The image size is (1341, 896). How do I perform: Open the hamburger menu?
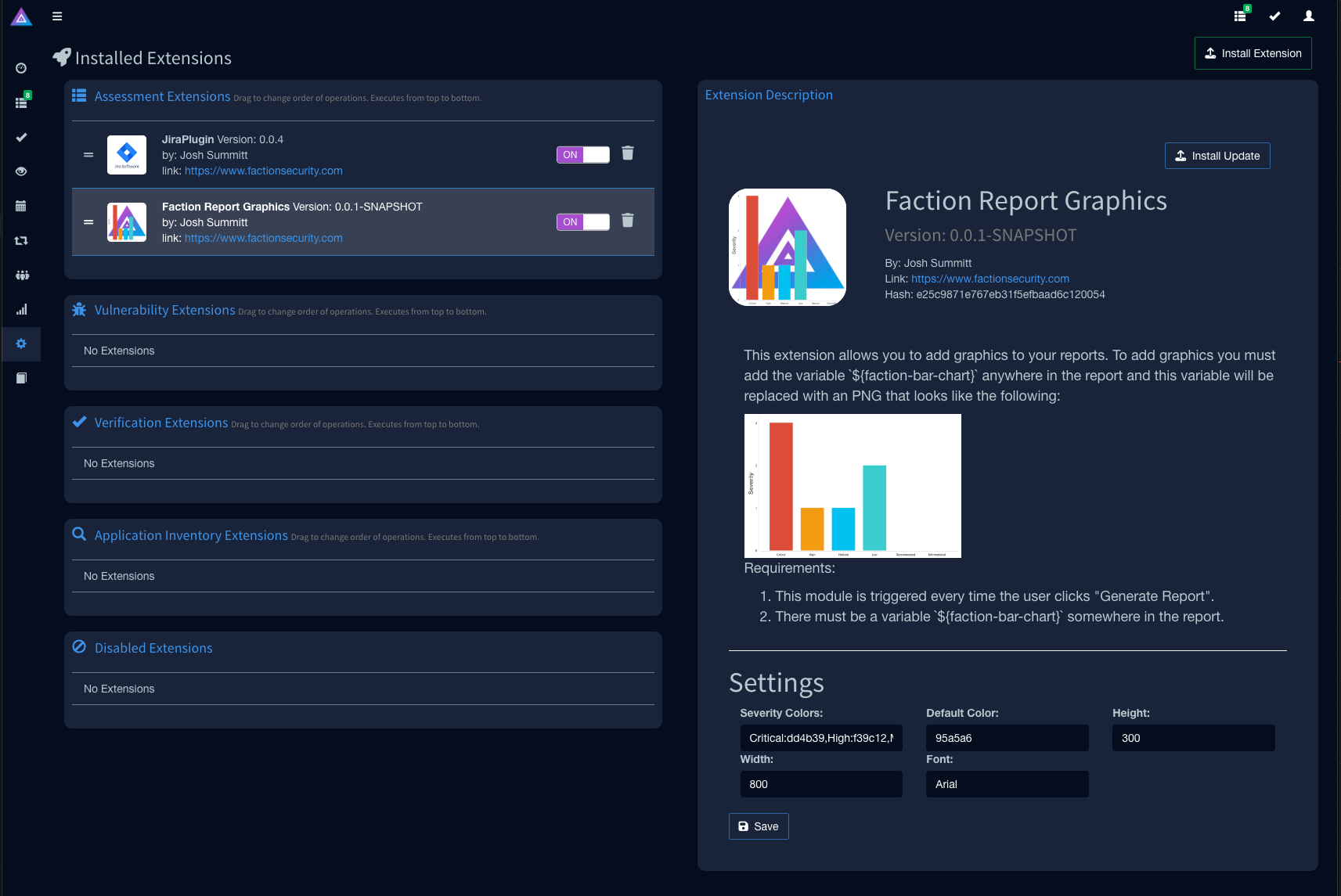pos(57,16)
